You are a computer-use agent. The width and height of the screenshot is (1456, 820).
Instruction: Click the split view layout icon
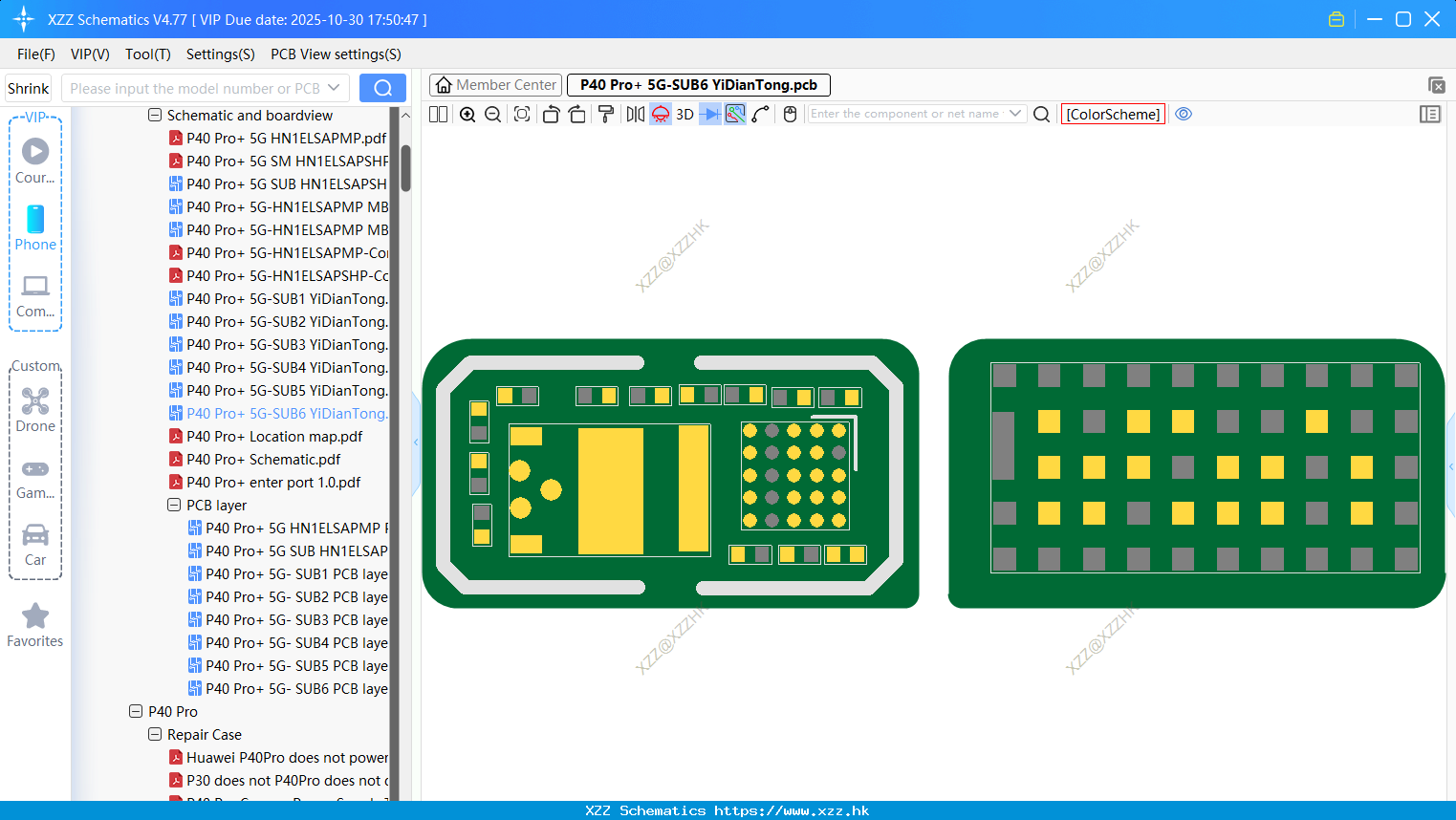pyautogui.click(x=438, y=115)
